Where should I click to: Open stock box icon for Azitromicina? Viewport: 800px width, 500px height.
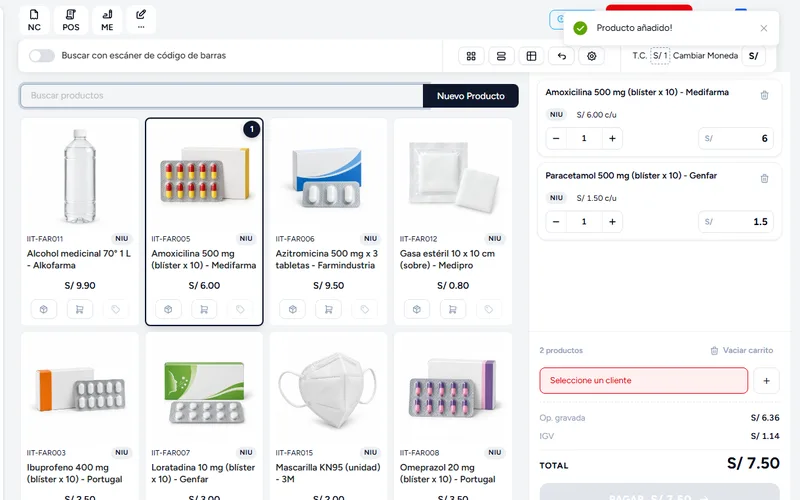tap(293, 309)
